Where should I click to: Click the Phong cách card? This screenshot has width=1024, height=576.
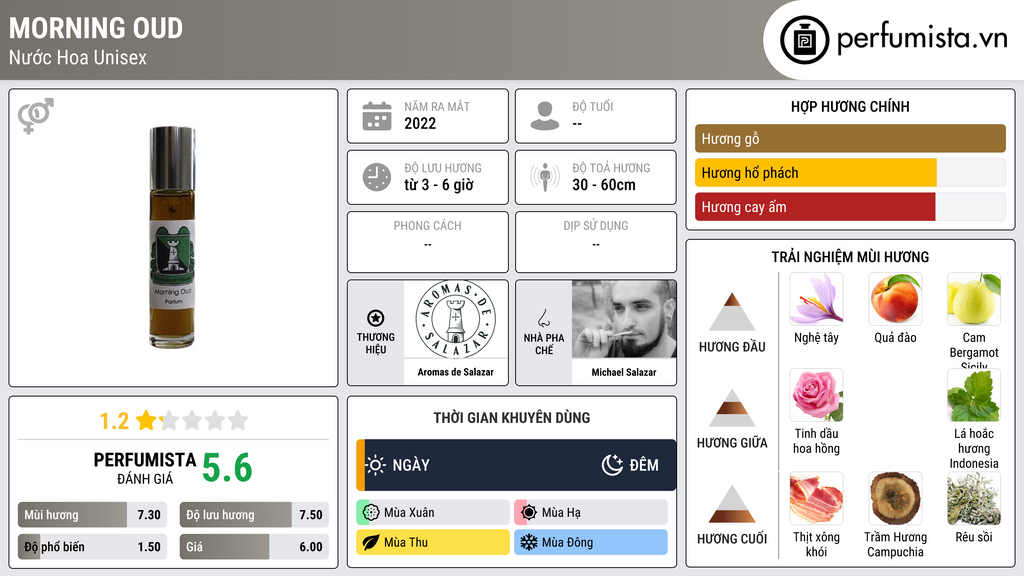428,242
